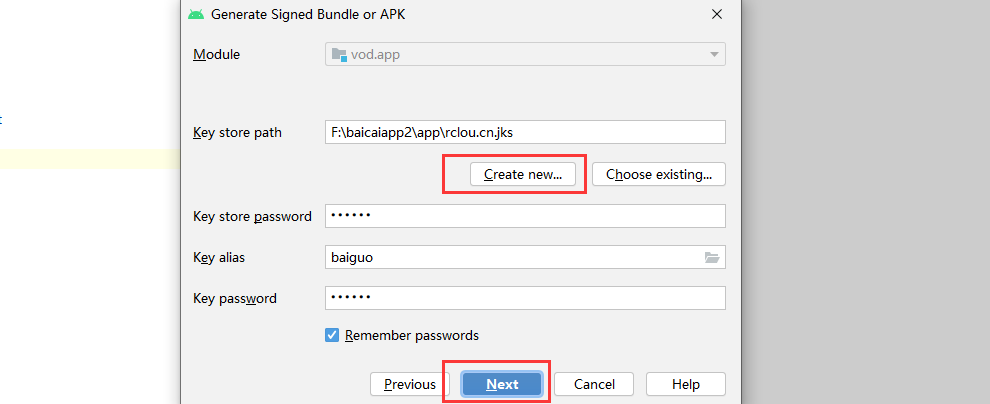
Task: Select the Key alias text field
Action: (x=510, y=258)
